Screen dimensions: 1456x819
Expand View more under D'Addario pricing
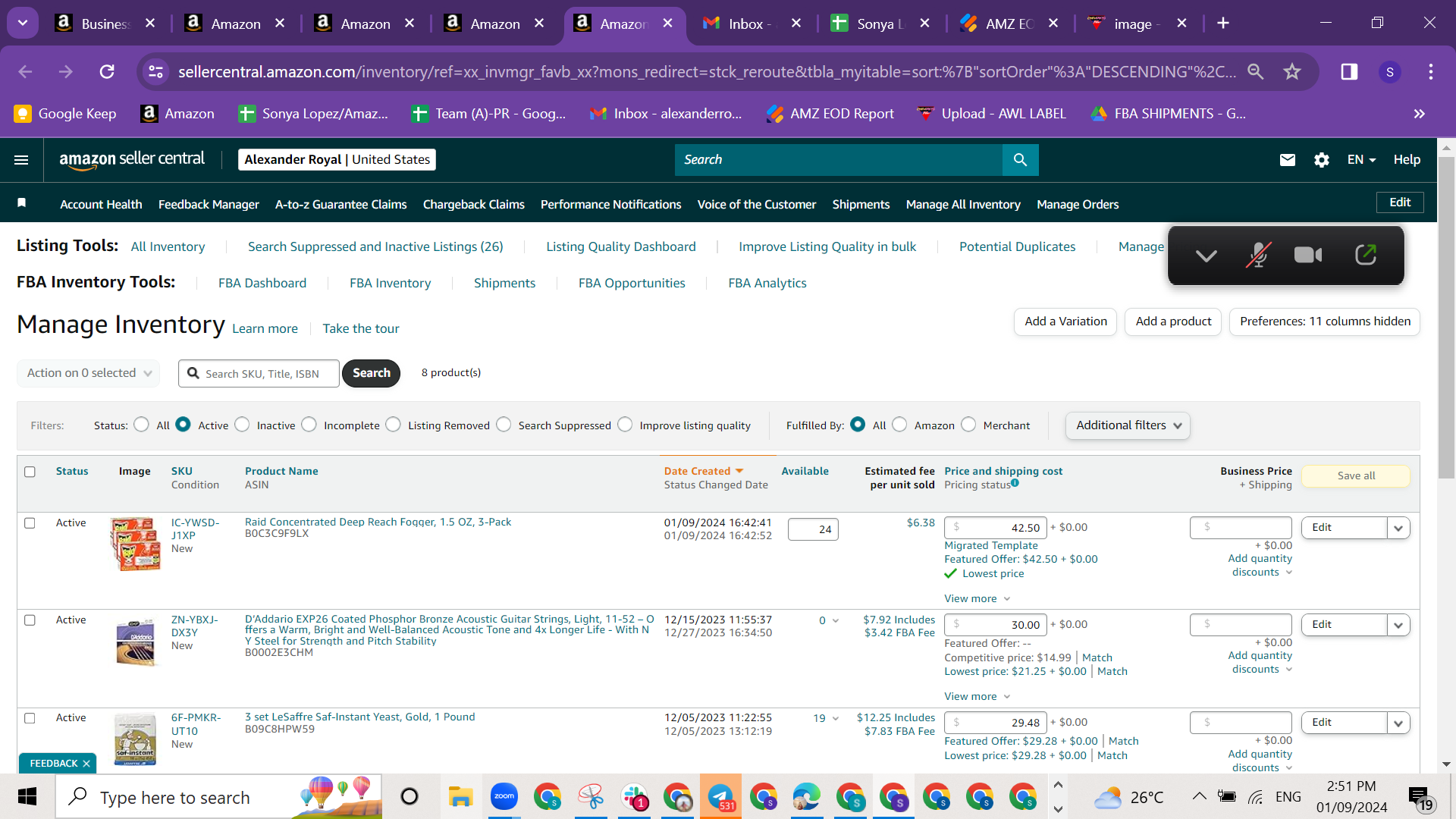point(977,696)
